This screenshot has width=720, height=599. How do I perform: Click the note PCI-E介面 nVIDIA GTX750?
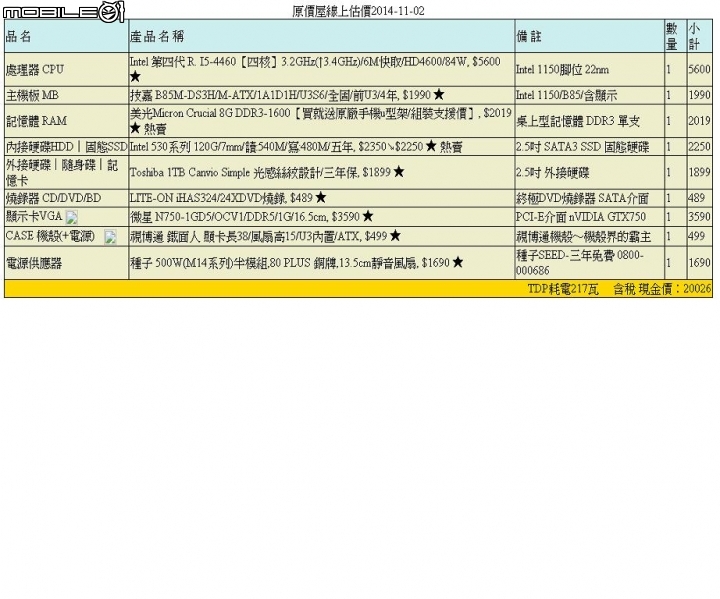581,216
